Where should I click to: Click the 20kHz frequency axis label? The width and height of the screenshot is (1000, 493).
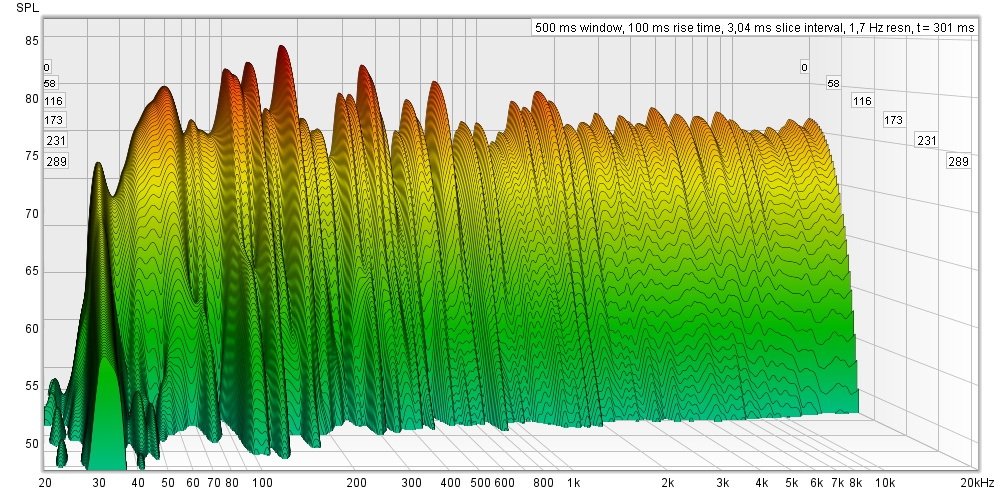975,482
